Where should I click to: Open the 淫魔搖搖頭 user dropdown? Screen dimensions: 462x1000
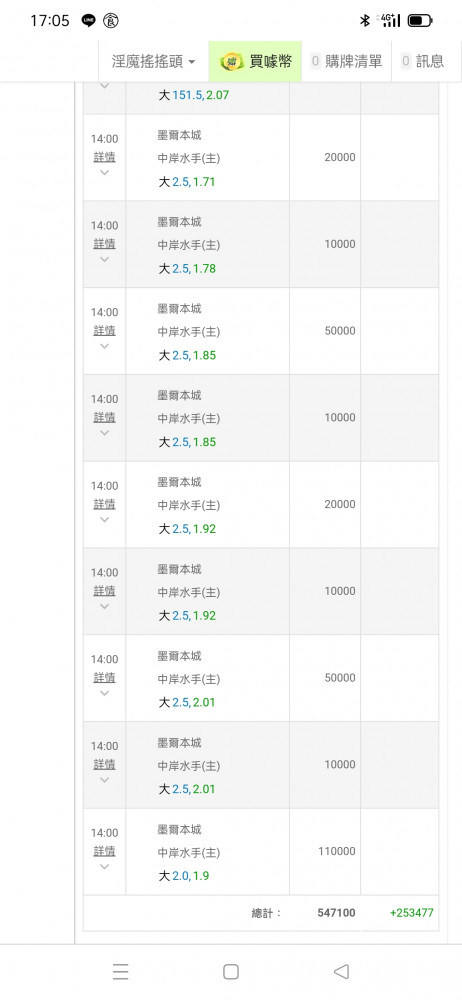(154, 61)
